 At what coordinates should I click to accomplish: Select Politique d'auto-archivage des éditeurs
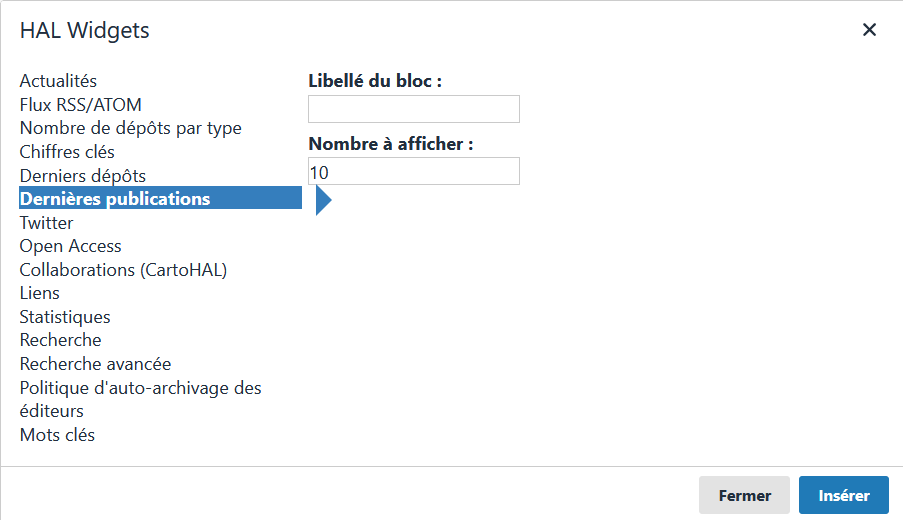(140, 399)
